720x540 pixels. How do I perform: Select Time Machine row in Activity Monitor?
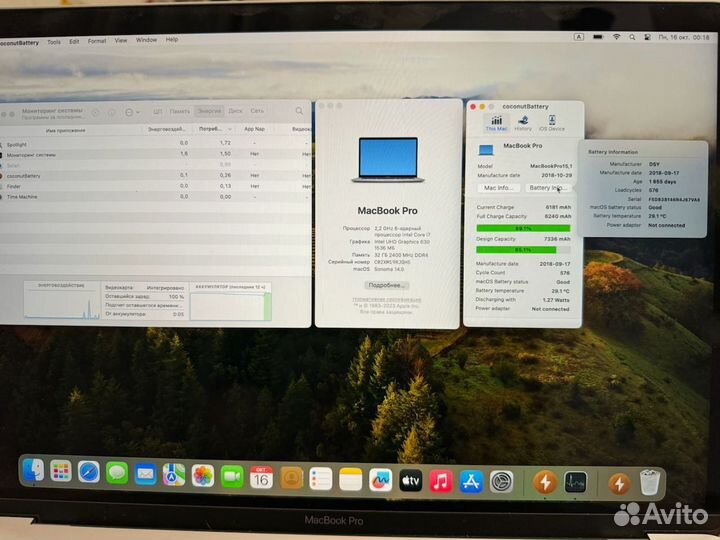(x=156, y=197)
